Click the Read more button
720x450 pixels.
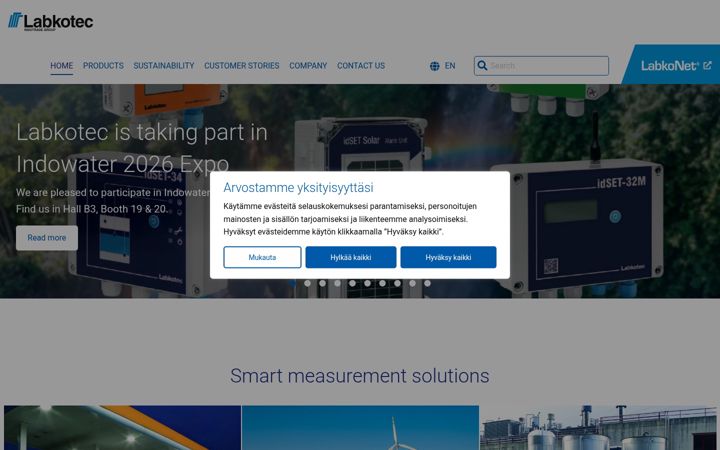click(x=47, y=238)
